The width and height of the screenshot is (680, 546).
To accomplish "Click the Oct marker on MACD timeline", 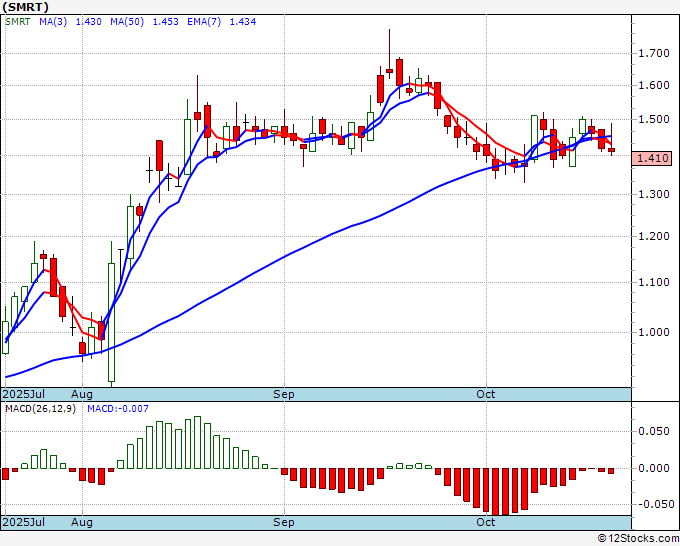I will (486, 522).
